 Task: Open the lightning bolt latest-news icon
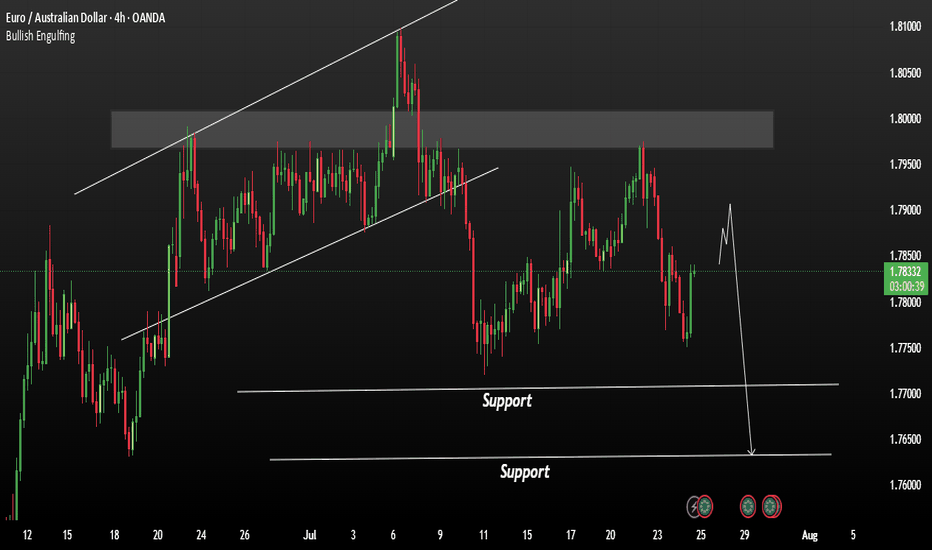[693, 507]
